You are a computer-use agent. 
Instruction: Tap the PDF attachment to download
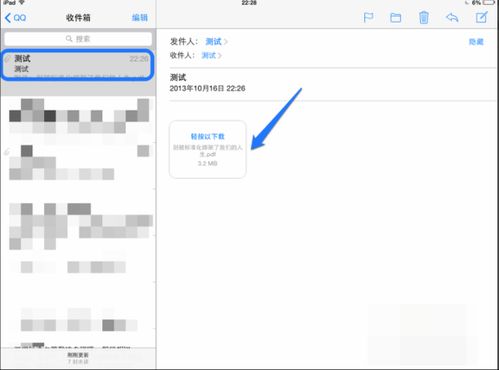coord(208,149)
